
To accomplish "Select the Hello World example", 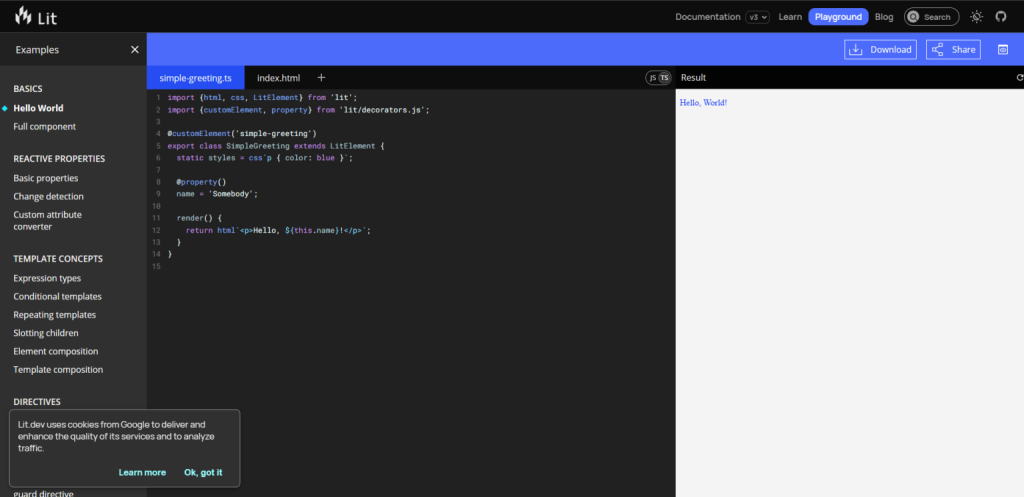I will pos(39,108).
